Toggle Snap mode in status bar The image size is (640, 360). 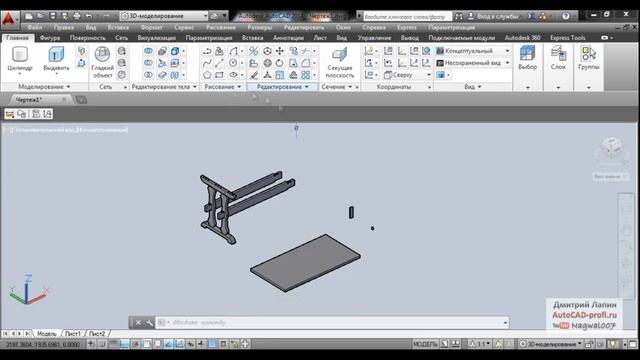102,344
